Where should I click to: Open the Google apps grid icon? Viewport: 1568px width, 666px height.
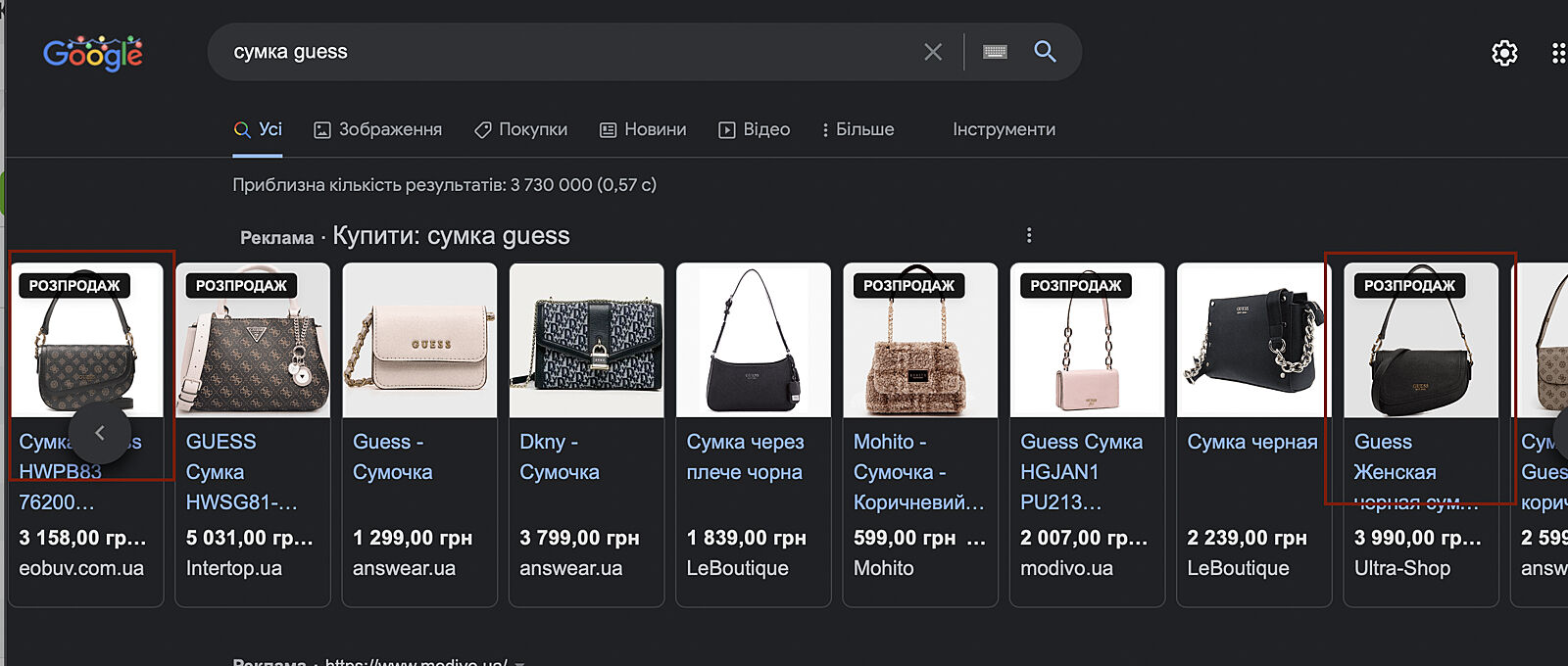[1558, 53]
